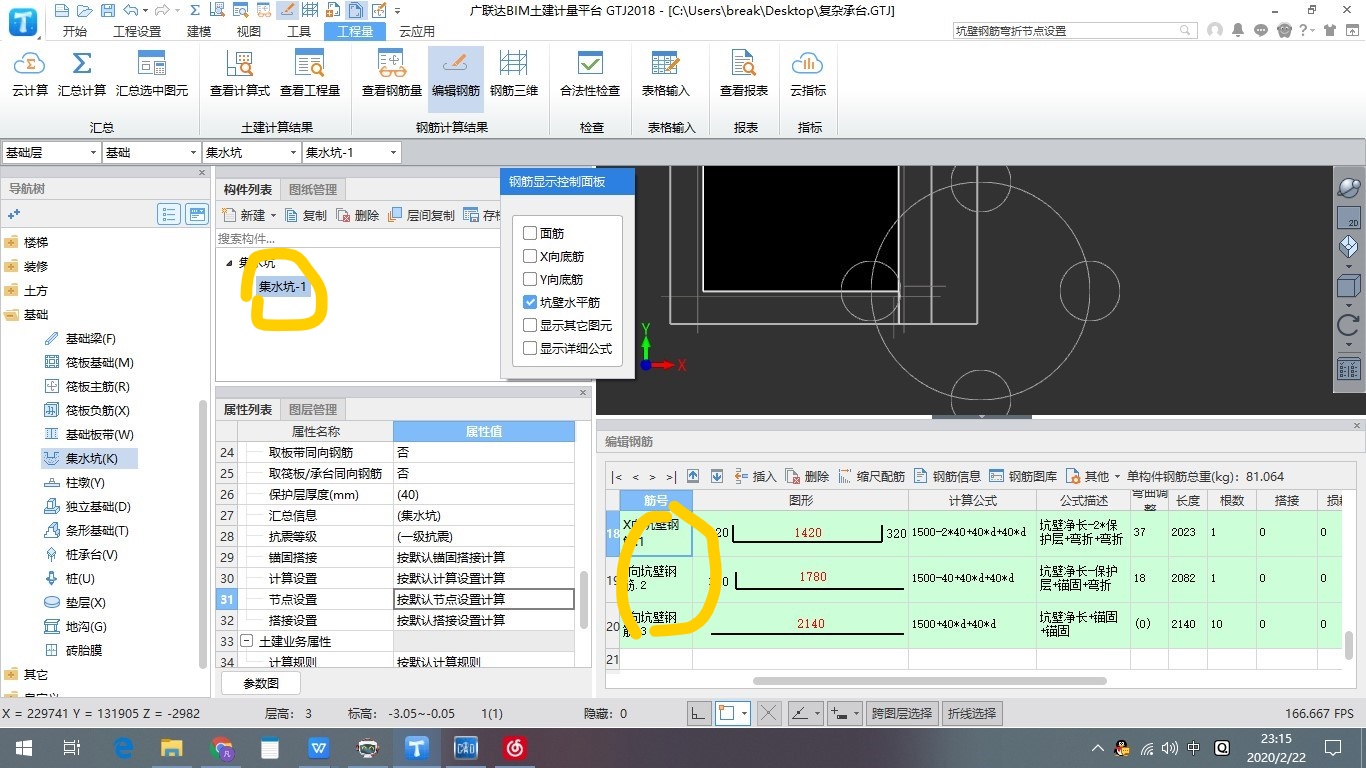Open the 建模 ribbon tab
Viewport: 1366px width, 768px height.
click(x=199, y=31)
